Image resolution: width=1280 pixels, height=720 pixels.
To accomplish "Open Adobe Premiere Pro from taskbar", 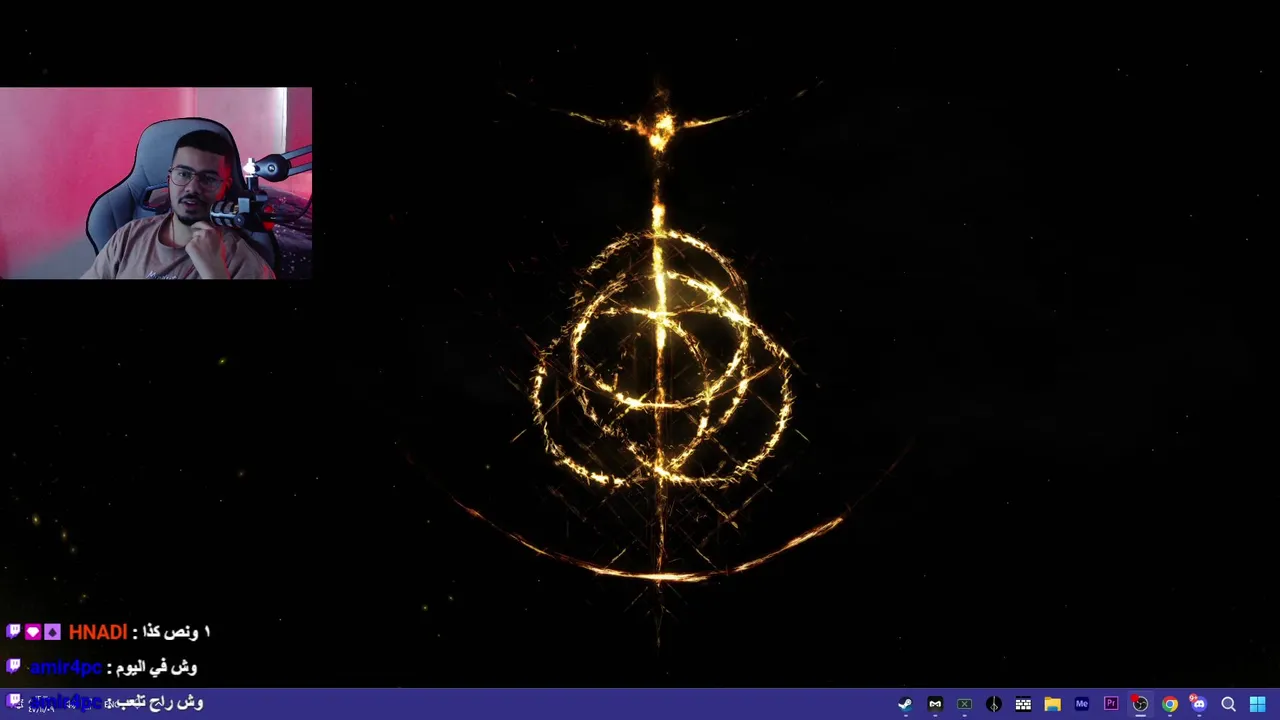I will [x=1111, y=704].
